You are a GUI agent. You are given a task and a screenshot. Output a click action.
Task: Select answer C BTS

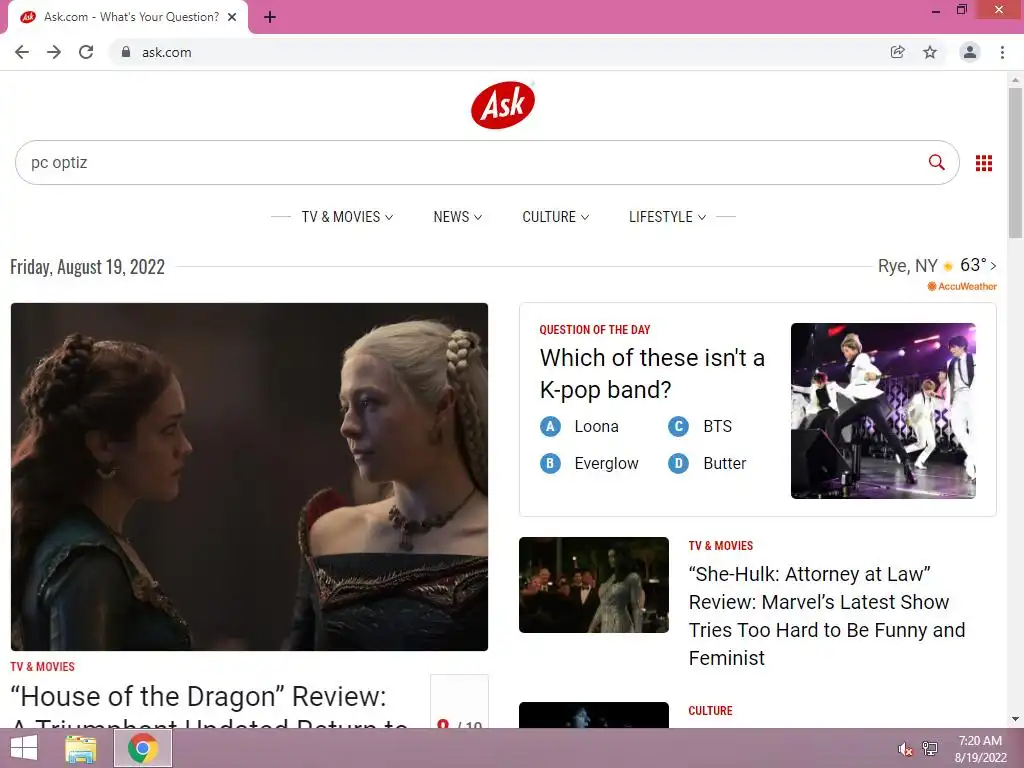700,426
